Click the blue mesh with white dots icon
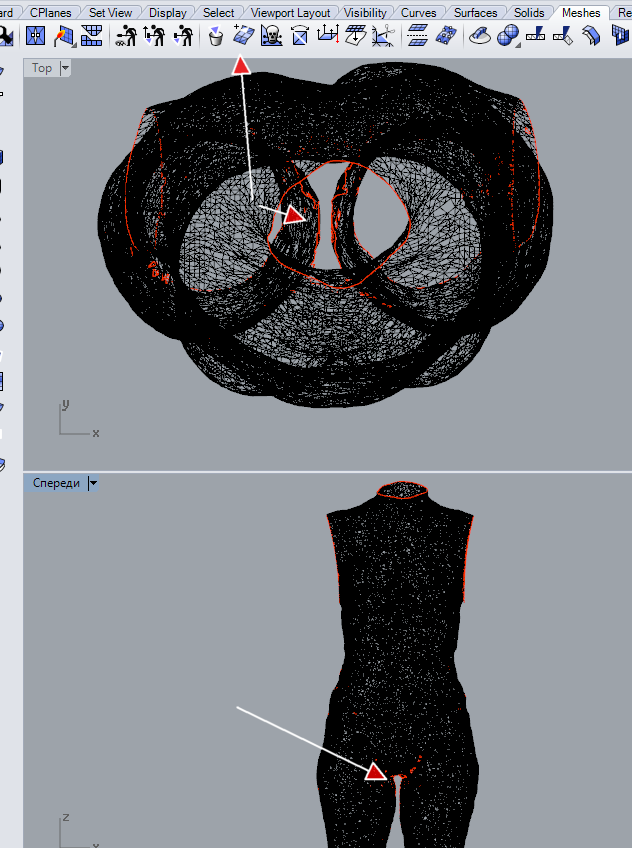The width and height of the screenshot is (632, 848). pyautogui.click(x=445, y=36)
